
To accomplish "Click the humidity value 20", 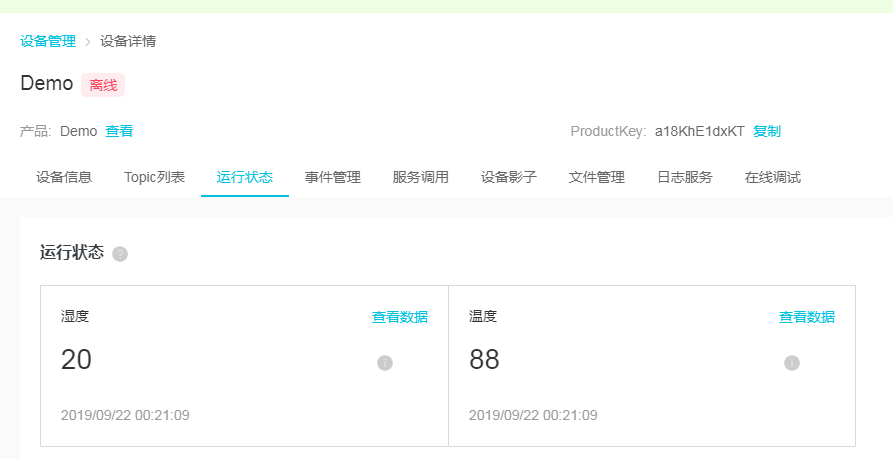I will coord(76,360).
